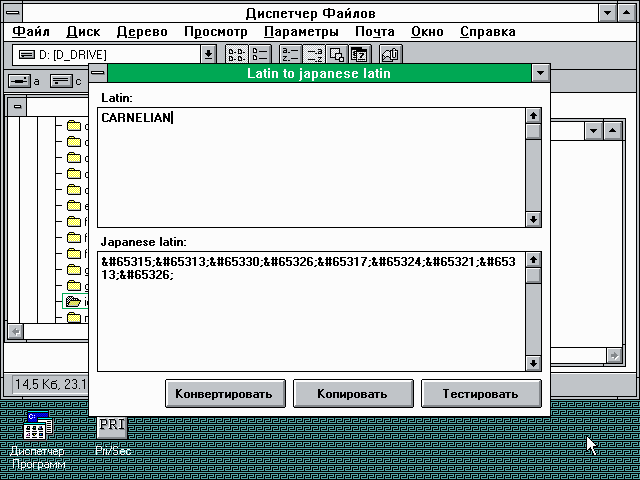
Task: Click the sort by type toolbar icon
Action: pos(313,54)
